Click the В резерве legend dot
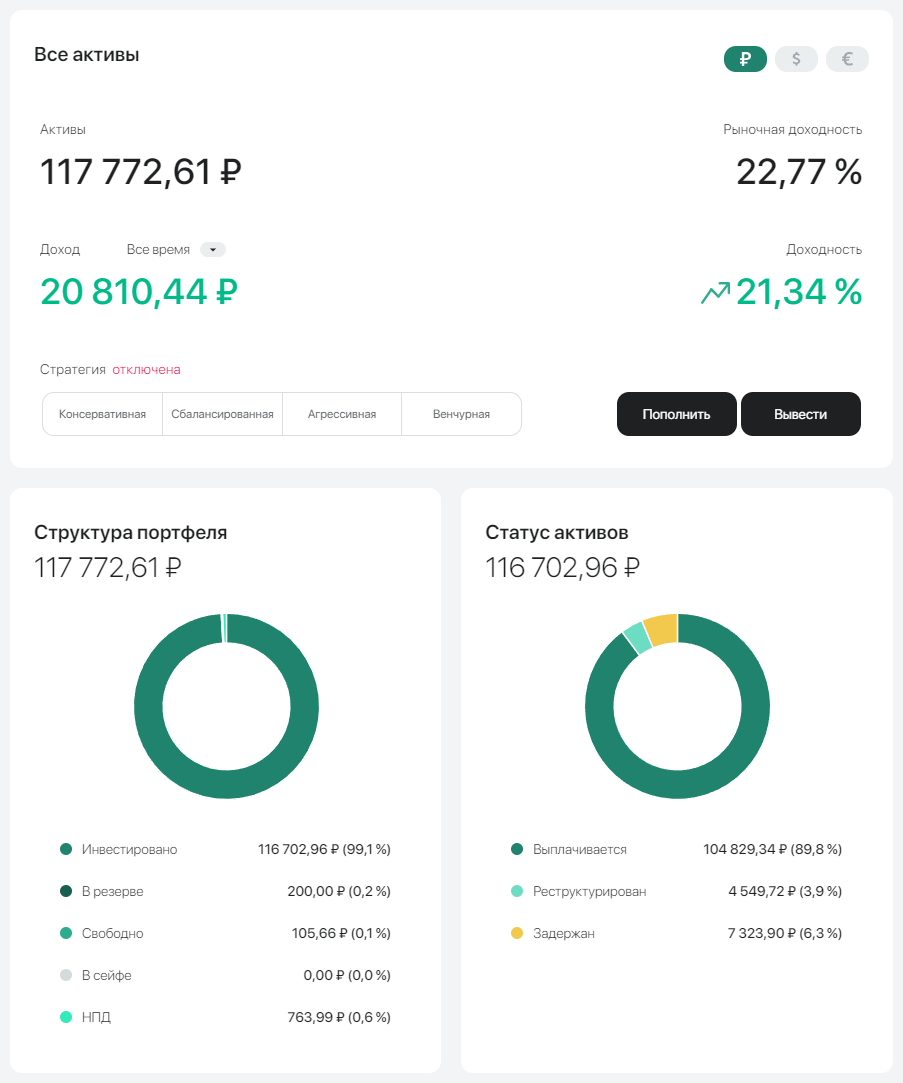The image size is (903, 1083). [x=66, y=892]
